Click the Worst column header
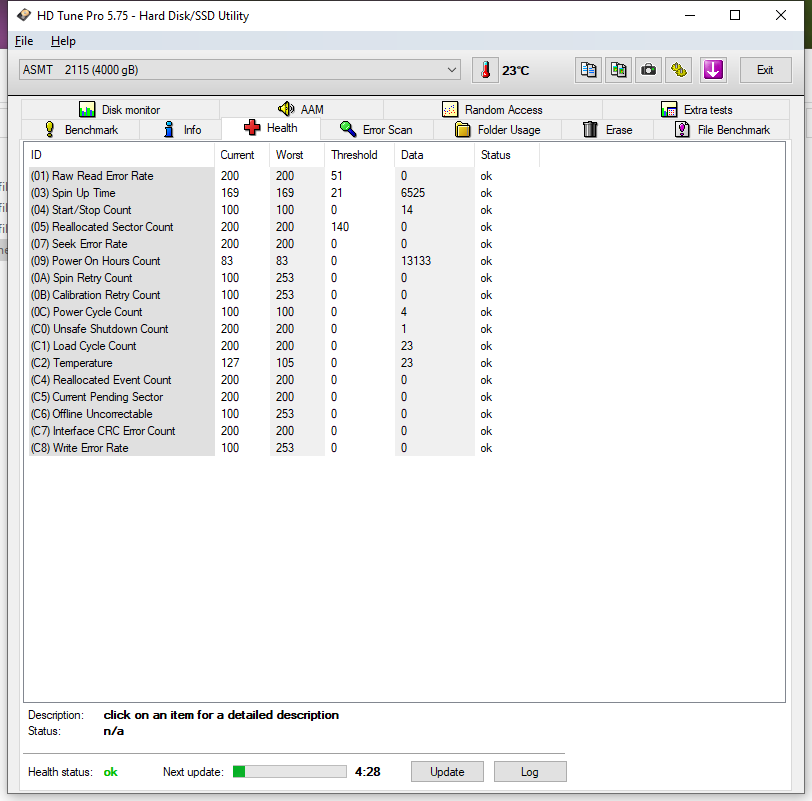Image resolution: width=812 pixels, height=801 pixels. coord(297,155)
